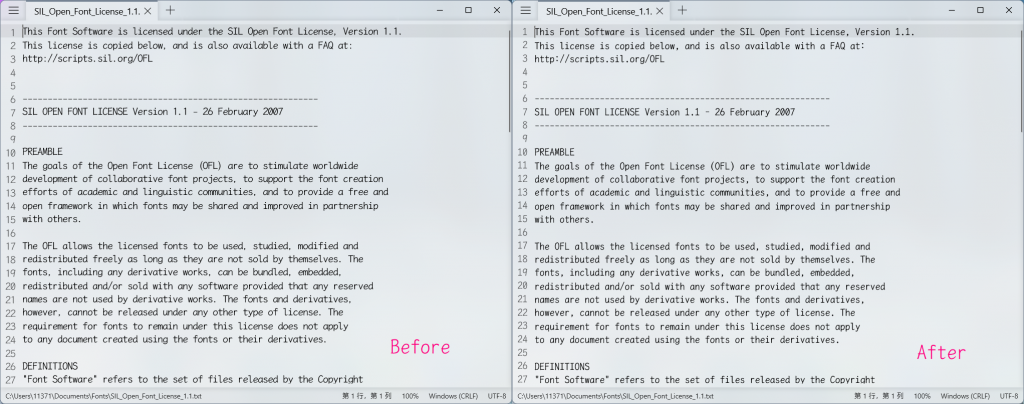The height and width of the screenshot is (404, 1024).
Task: Minimize the right Notepad window
Action: (952, 10)
